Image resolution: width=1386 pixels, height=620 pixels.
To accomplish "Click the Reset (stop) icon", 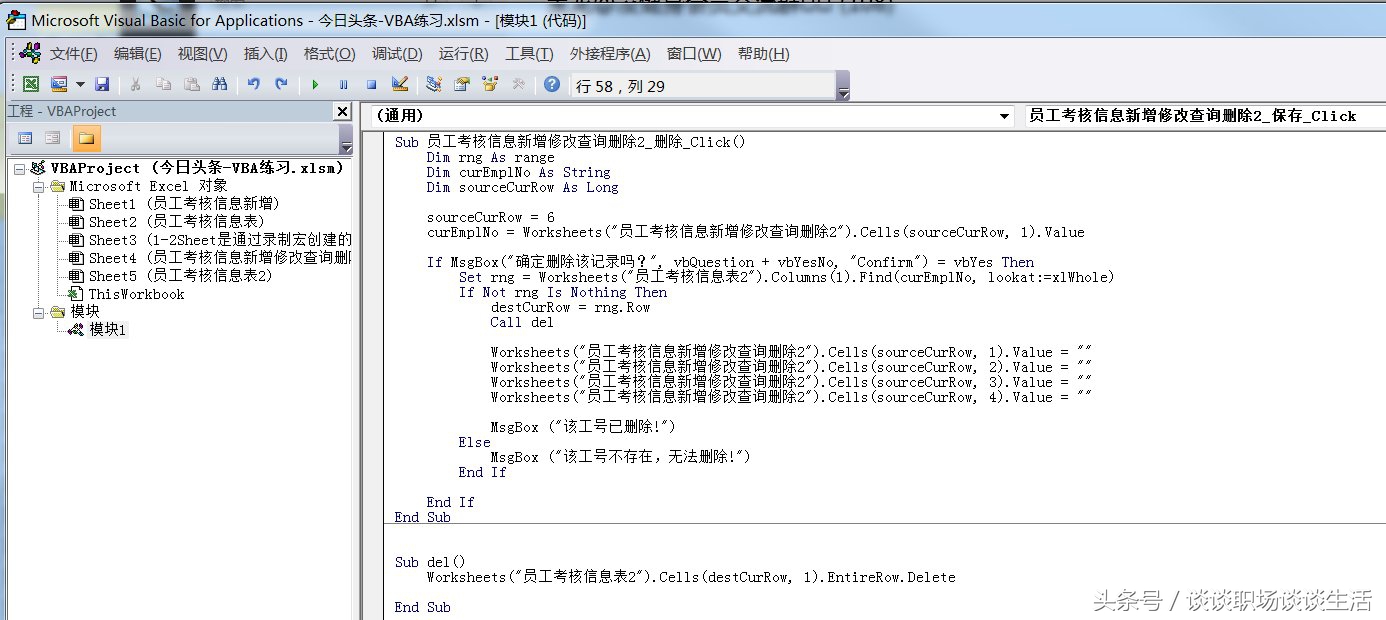I will [x=372, y=84].
